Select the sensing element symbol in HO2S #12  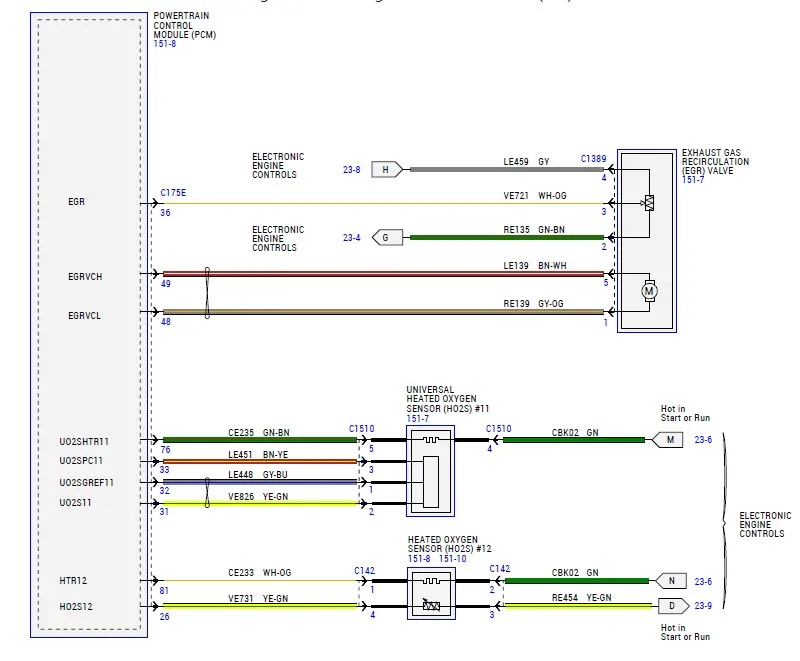[432, 605]
